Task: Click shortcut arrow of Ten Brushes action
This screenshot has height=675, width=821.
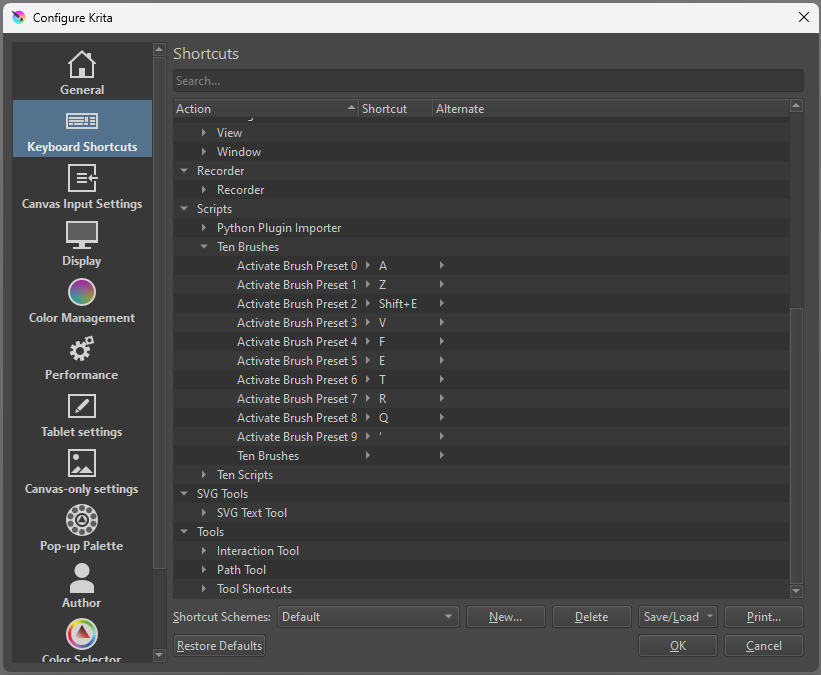Action: (368, 456)
